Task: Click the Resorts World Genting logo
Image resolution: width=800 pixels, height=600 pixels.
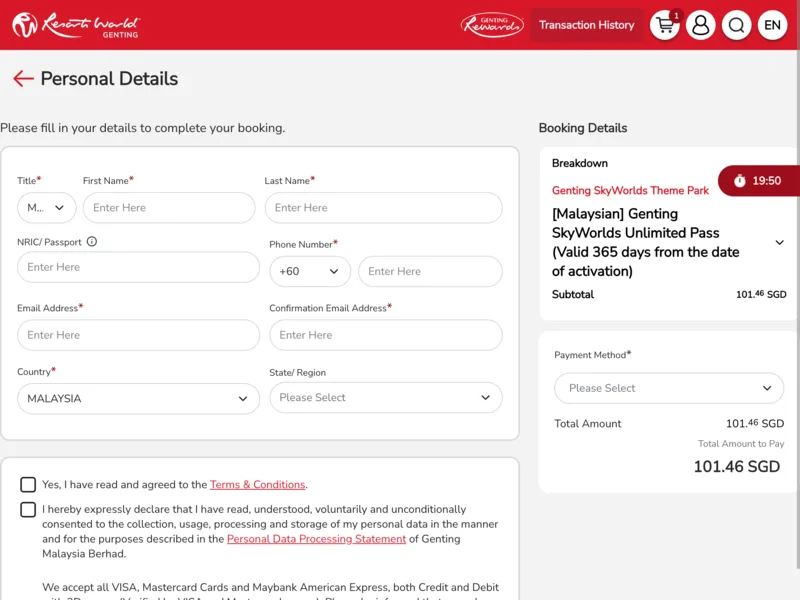Action: coord(76,25)
